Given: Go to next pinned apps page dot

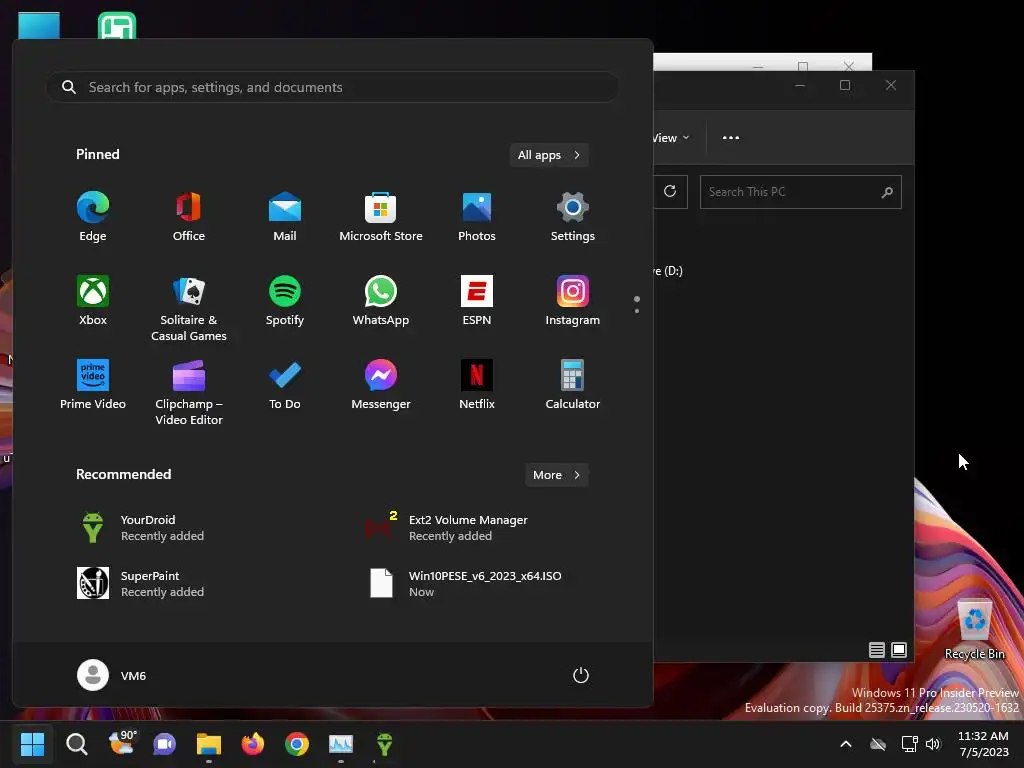Looking at the screenshot, I should coord(637,311).
